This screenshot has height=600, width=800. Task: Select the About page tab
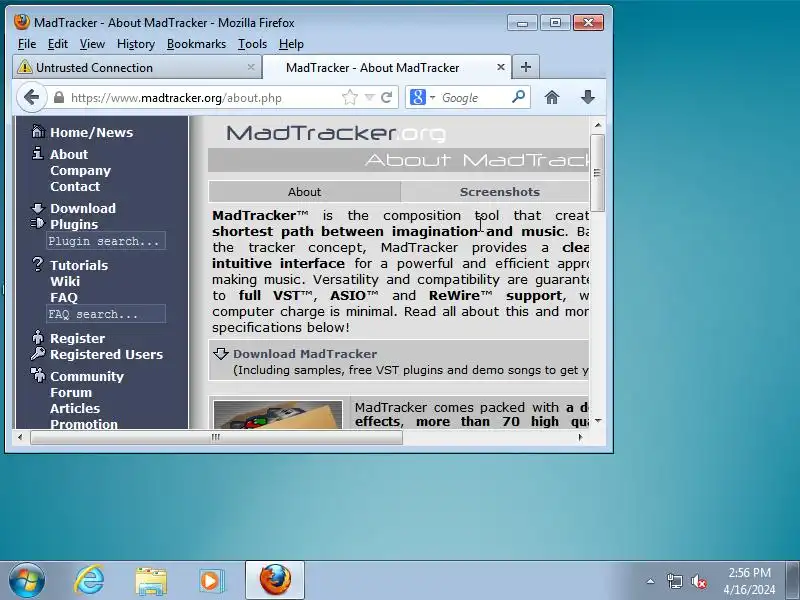tap(305, 192)
